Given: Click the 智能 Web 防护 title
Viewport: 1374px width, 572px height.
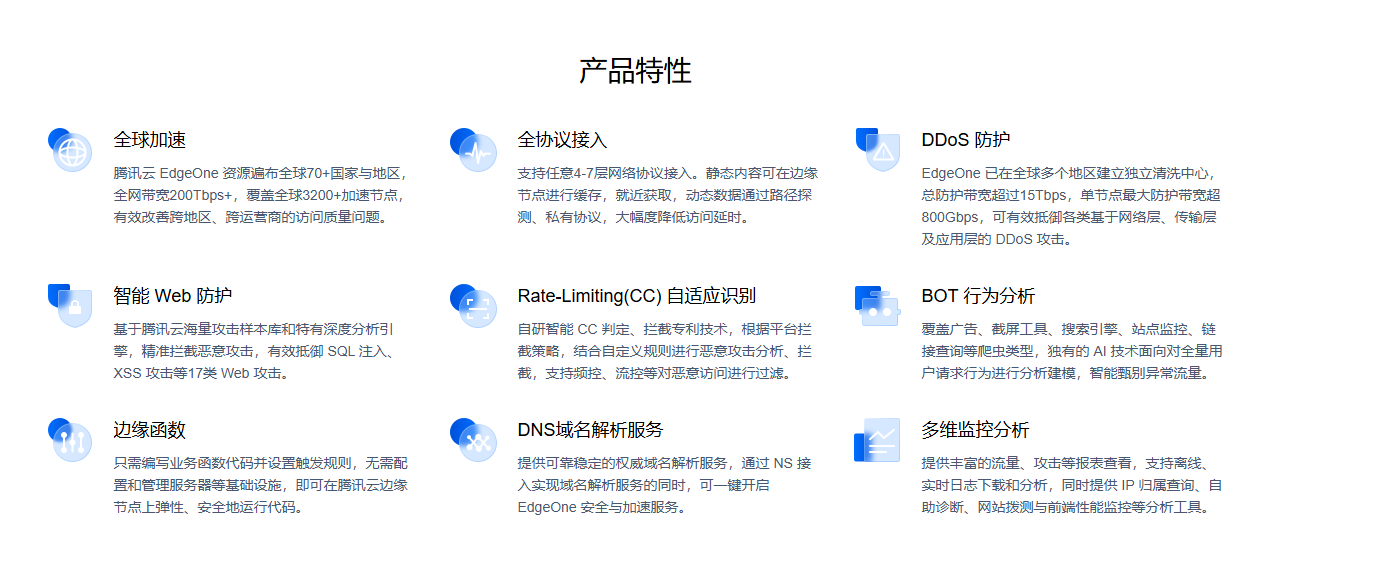Looking at the screenshot, I should (173, 296).
